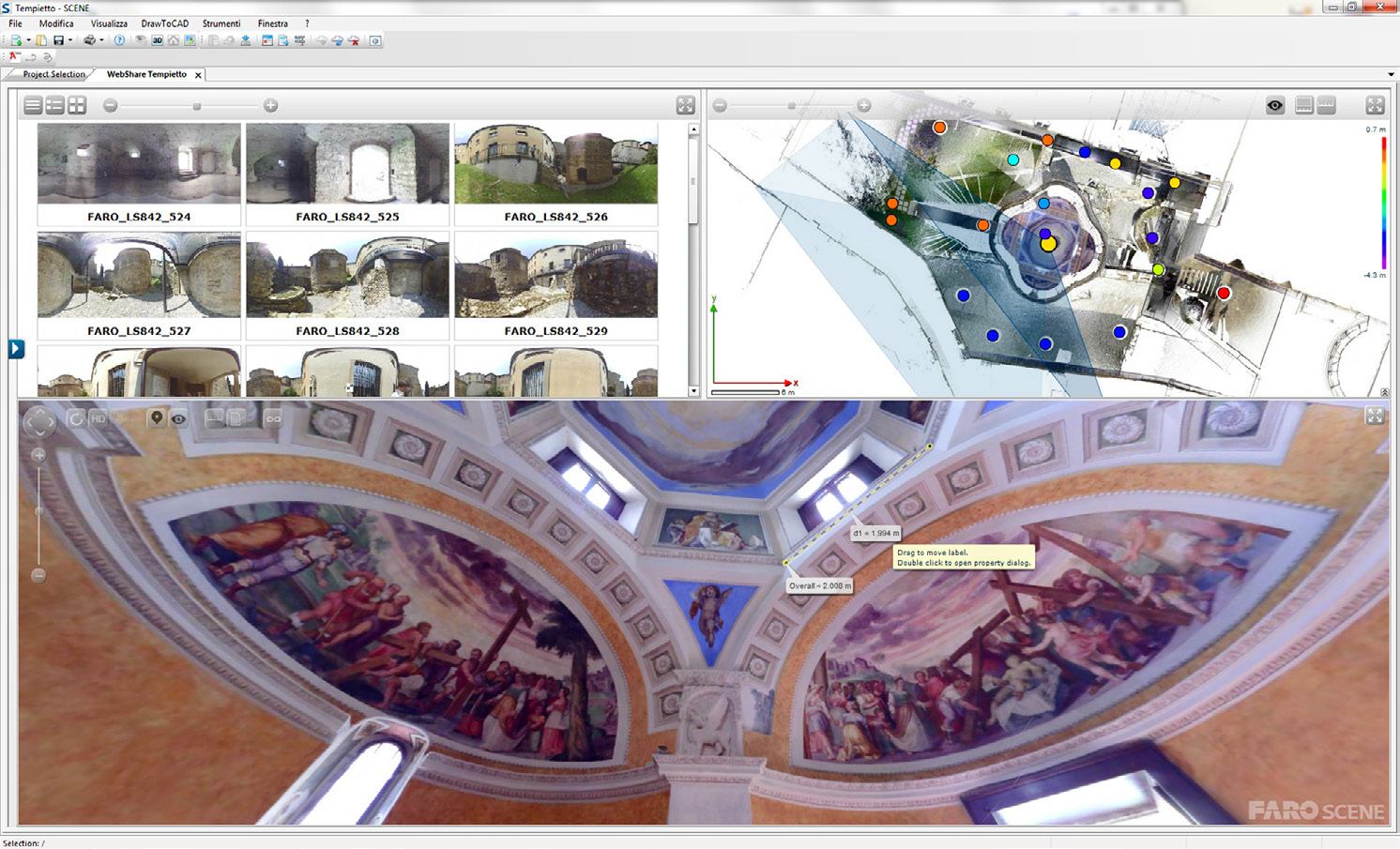The image size is (1400, 849).
Task: Expand the save dropdown arrow
Action: pyautogui.click(x=70, y=41)
